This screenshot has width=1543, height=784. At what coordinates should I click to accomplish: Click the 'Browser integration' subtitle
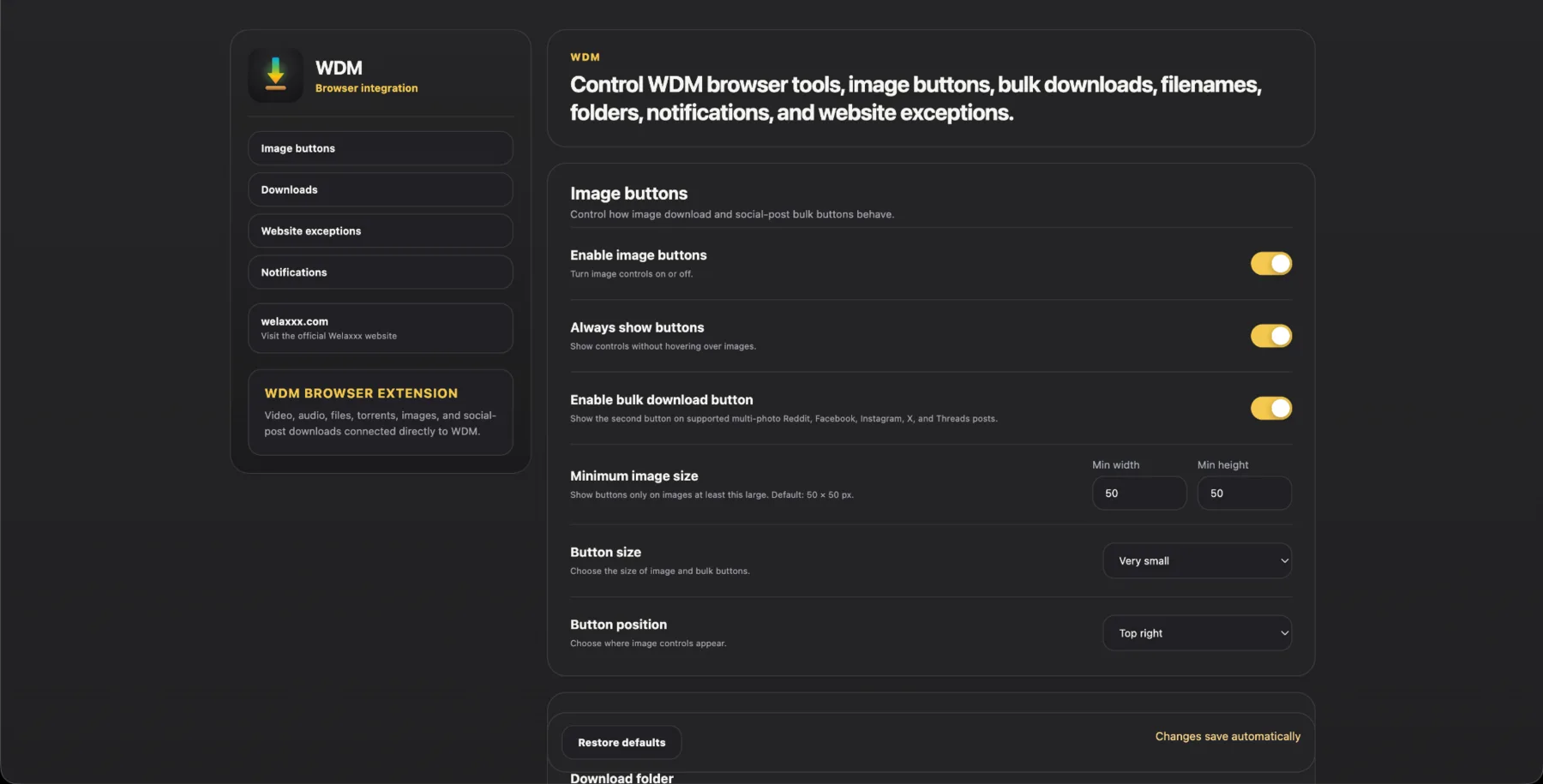(x=366, y=88)
